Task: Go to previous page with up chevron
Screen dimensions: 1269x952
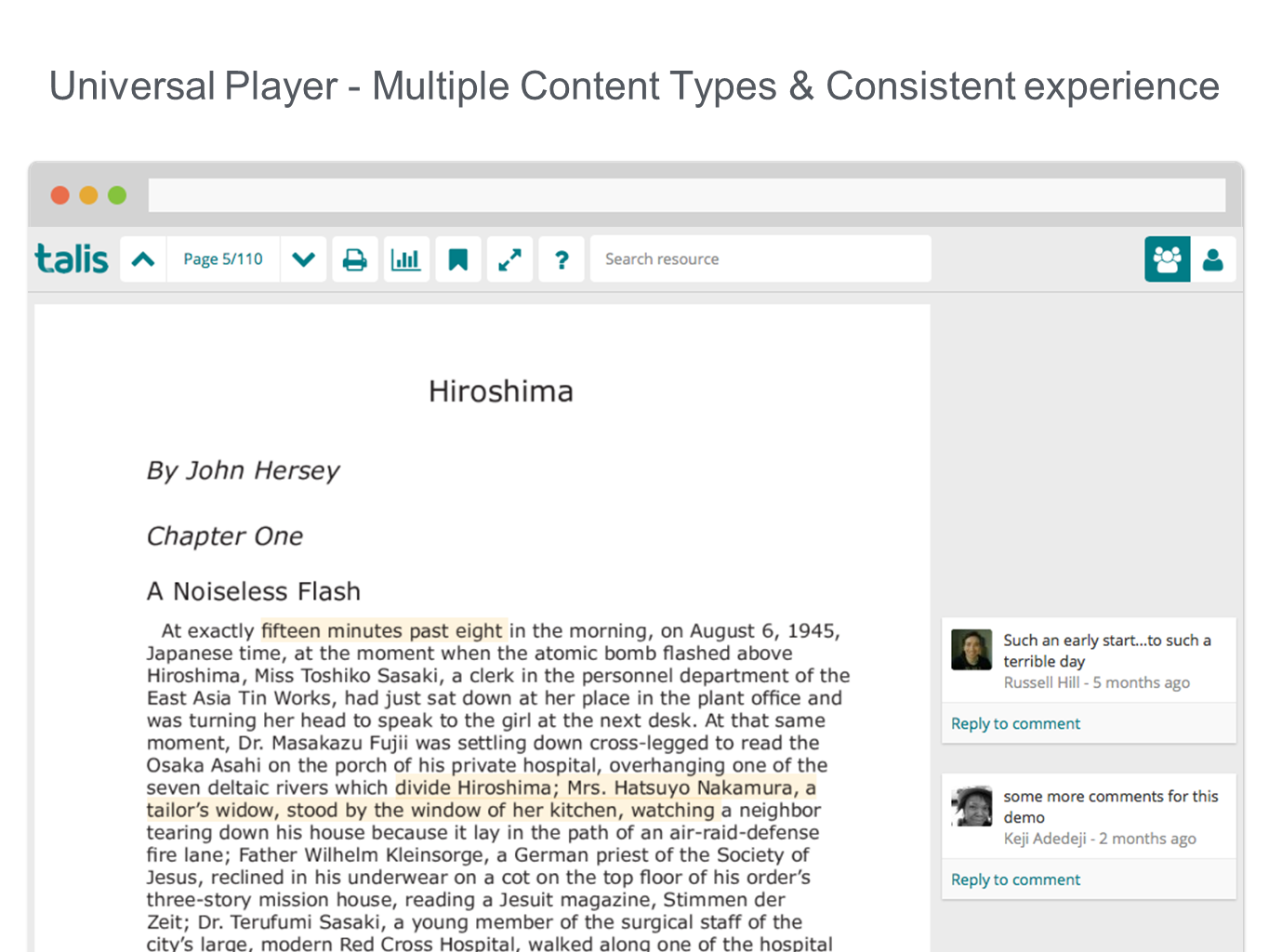Action: [143, 259]
